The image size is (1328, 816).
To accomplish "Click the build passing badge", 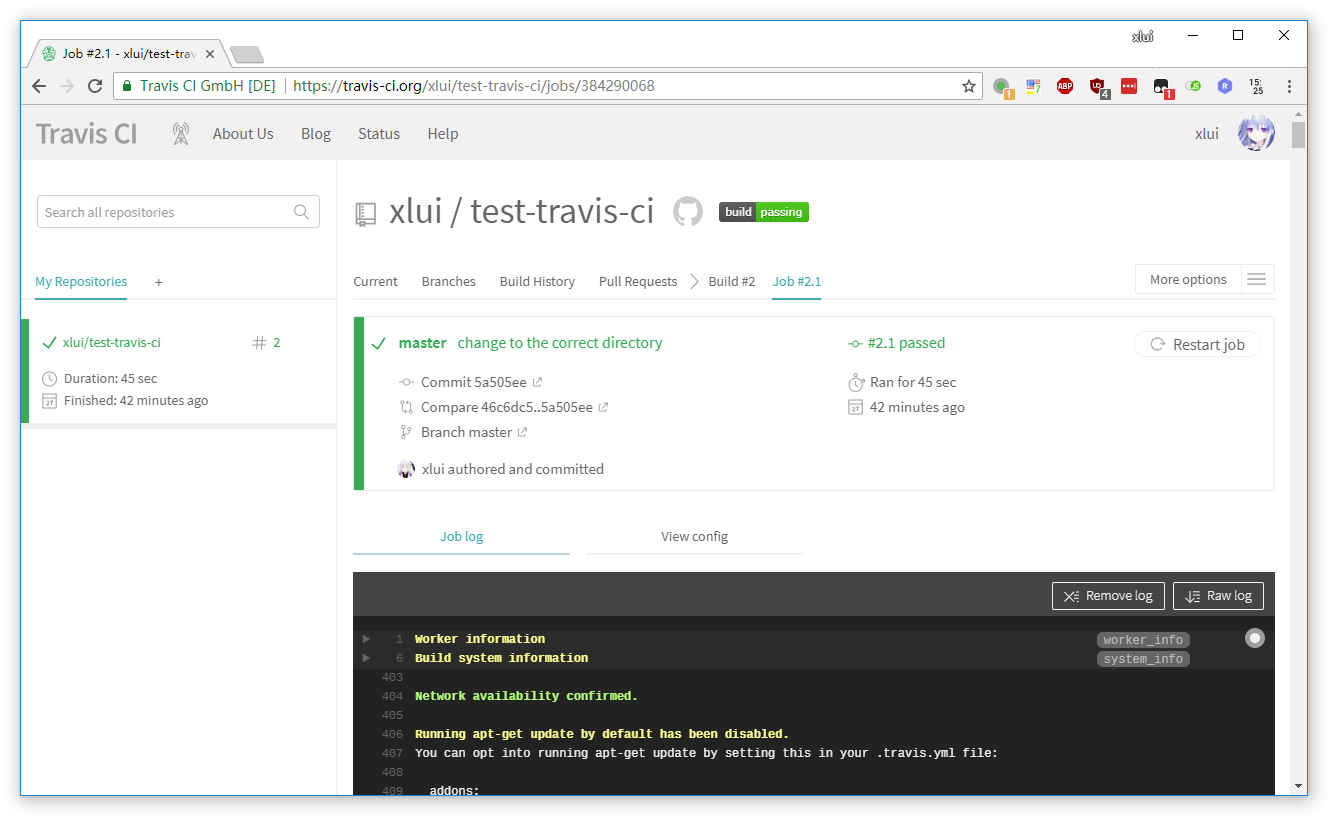I will point(764,212).
